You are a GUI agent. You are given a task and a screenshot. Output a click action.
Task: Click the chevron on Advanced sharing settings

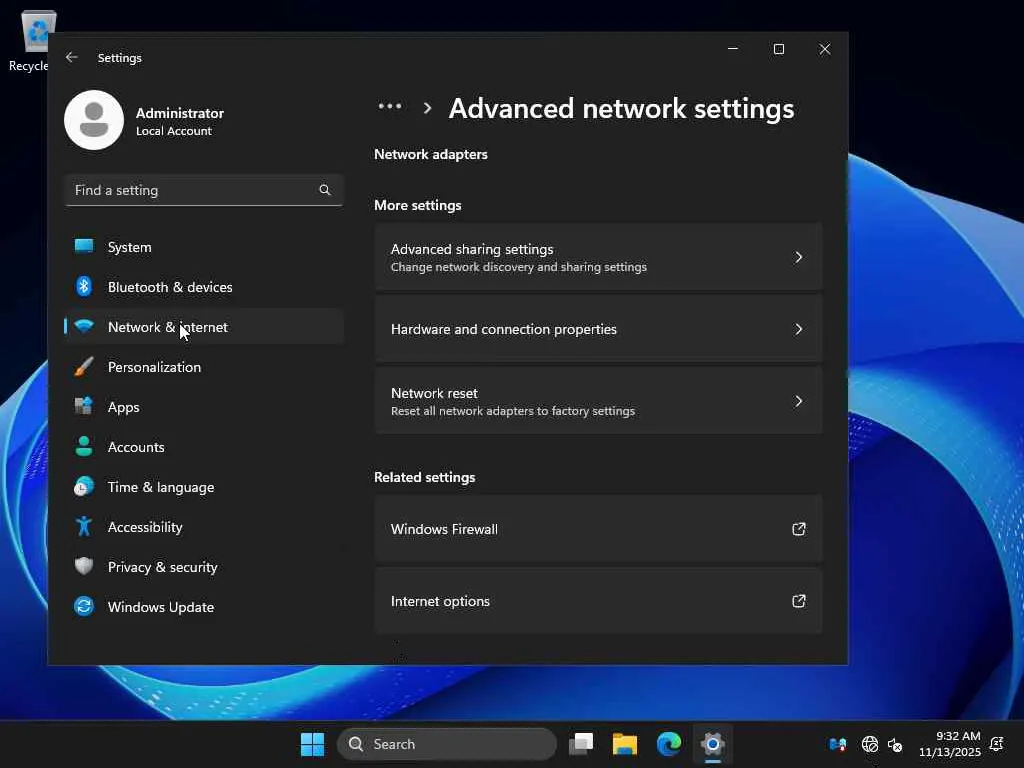pos(798,257)
